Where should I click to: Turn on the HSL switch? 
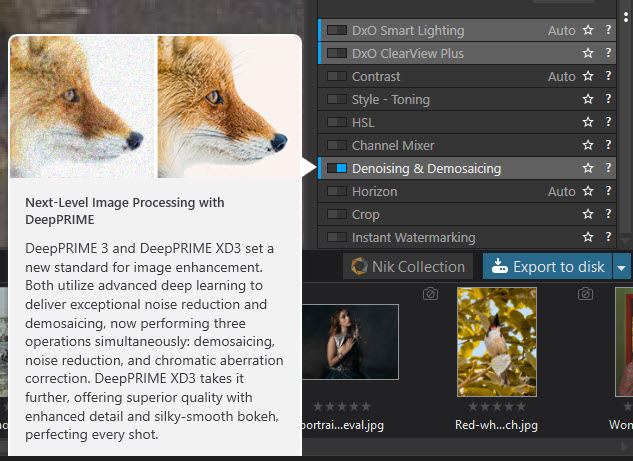tap(337, 122)
